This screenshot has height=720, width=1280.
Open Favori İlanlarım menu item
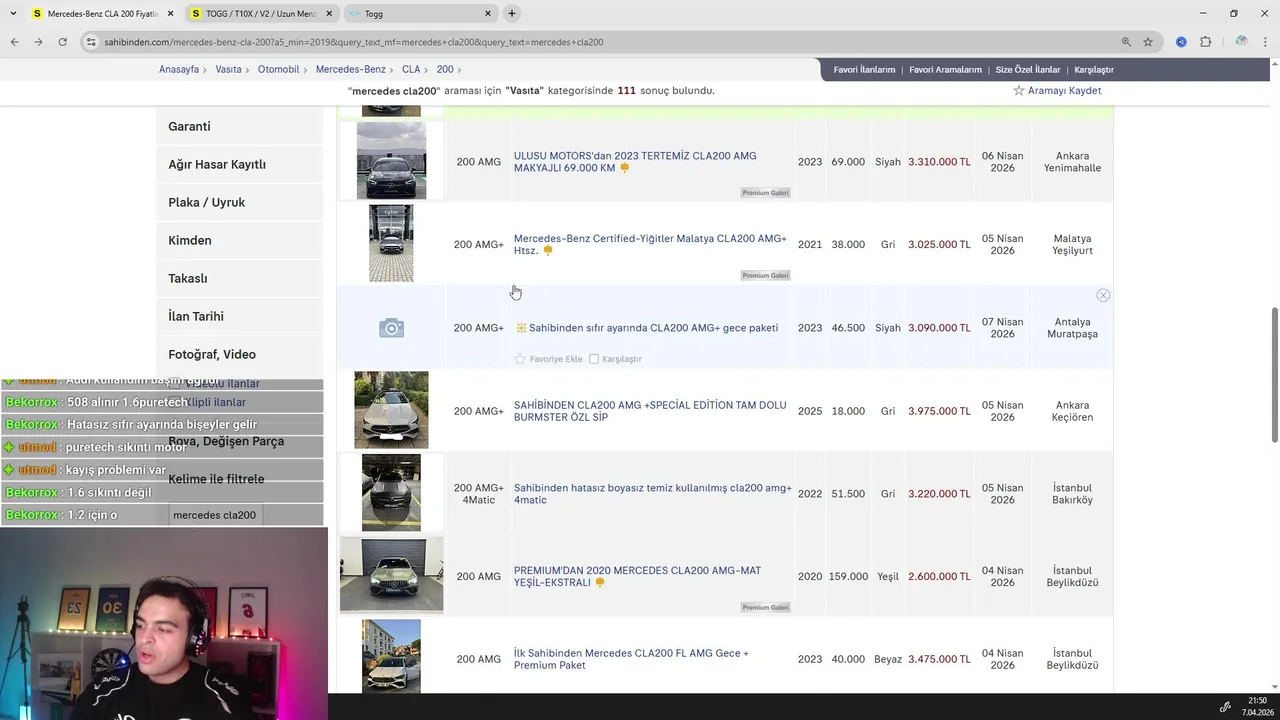click(x=864, y=70)
